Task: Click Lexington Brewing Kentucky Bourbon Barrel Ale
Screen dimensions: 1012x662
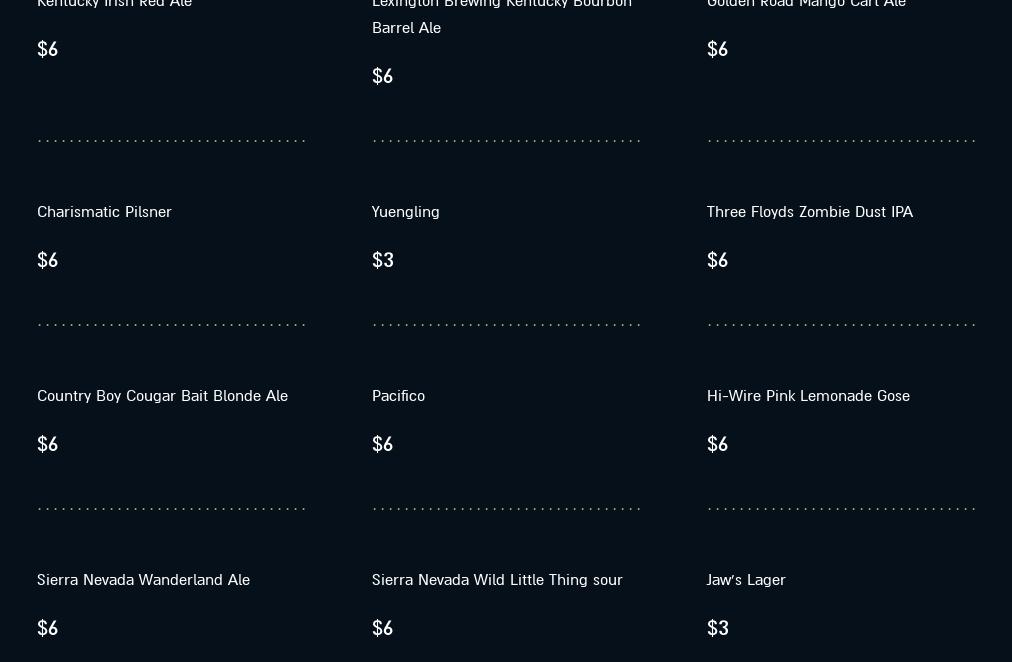Action: [501, 16]
